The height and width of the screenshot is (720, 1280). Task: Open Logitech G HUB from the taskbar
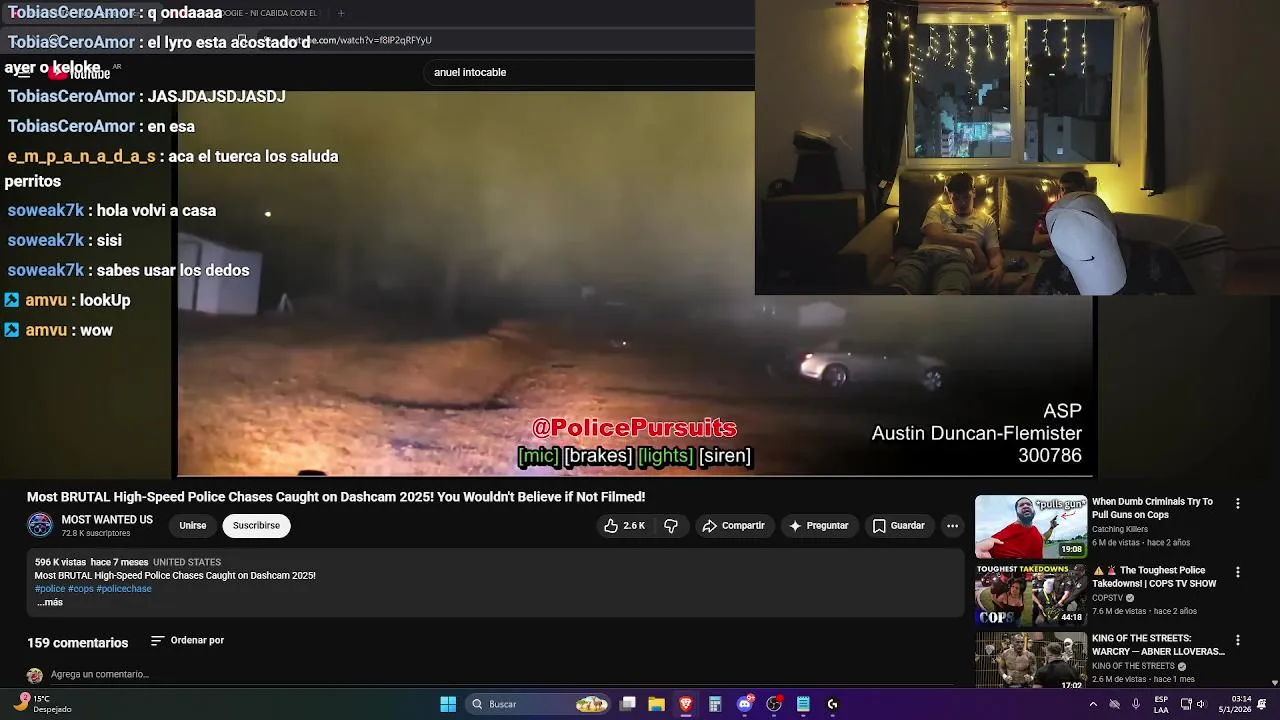[832, 704]
